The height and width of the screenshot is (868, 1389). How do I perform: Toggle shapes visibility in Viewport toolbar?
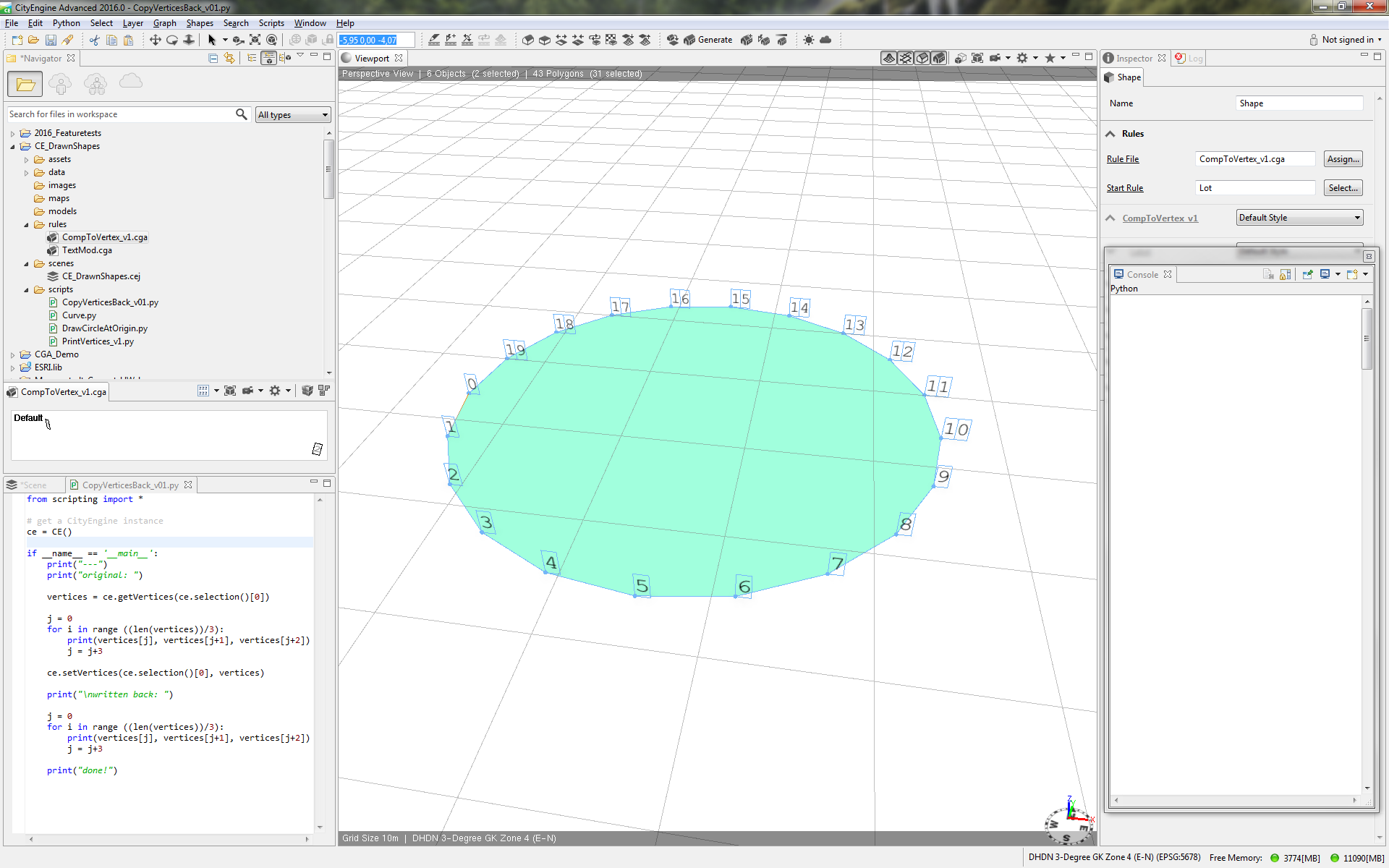(922, 58)
